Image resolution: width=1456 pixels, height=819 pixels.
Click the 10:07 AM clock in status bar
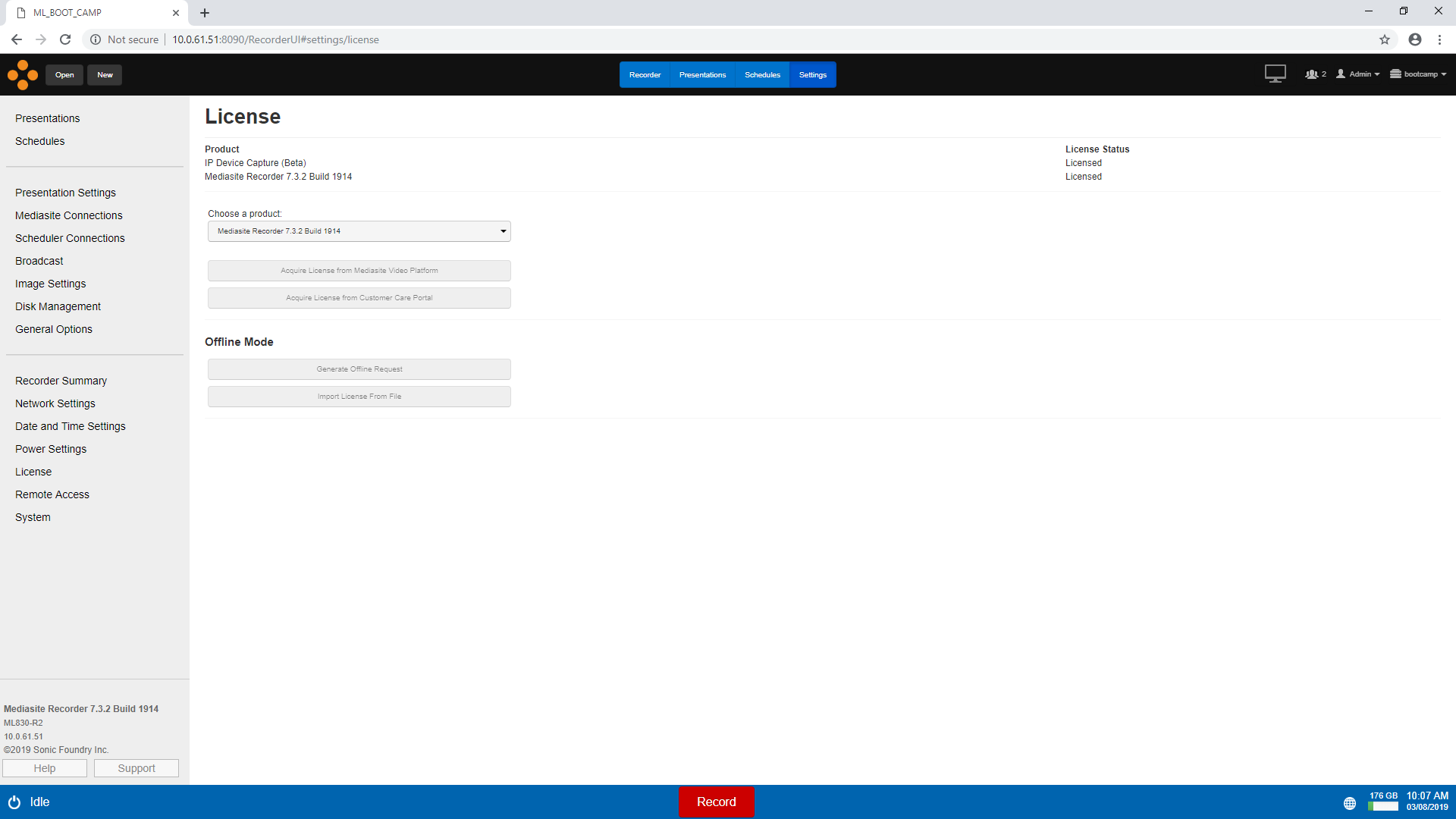pos(1427,795)
